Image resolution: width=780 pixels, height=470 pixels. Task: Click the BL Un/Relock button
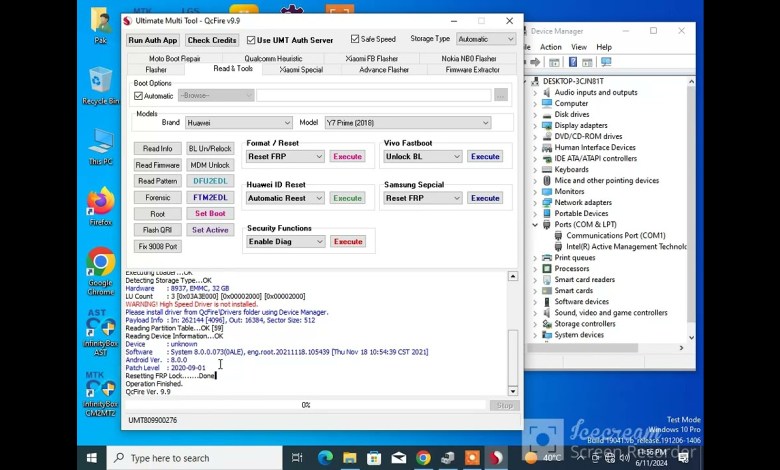tap(210, 149)
